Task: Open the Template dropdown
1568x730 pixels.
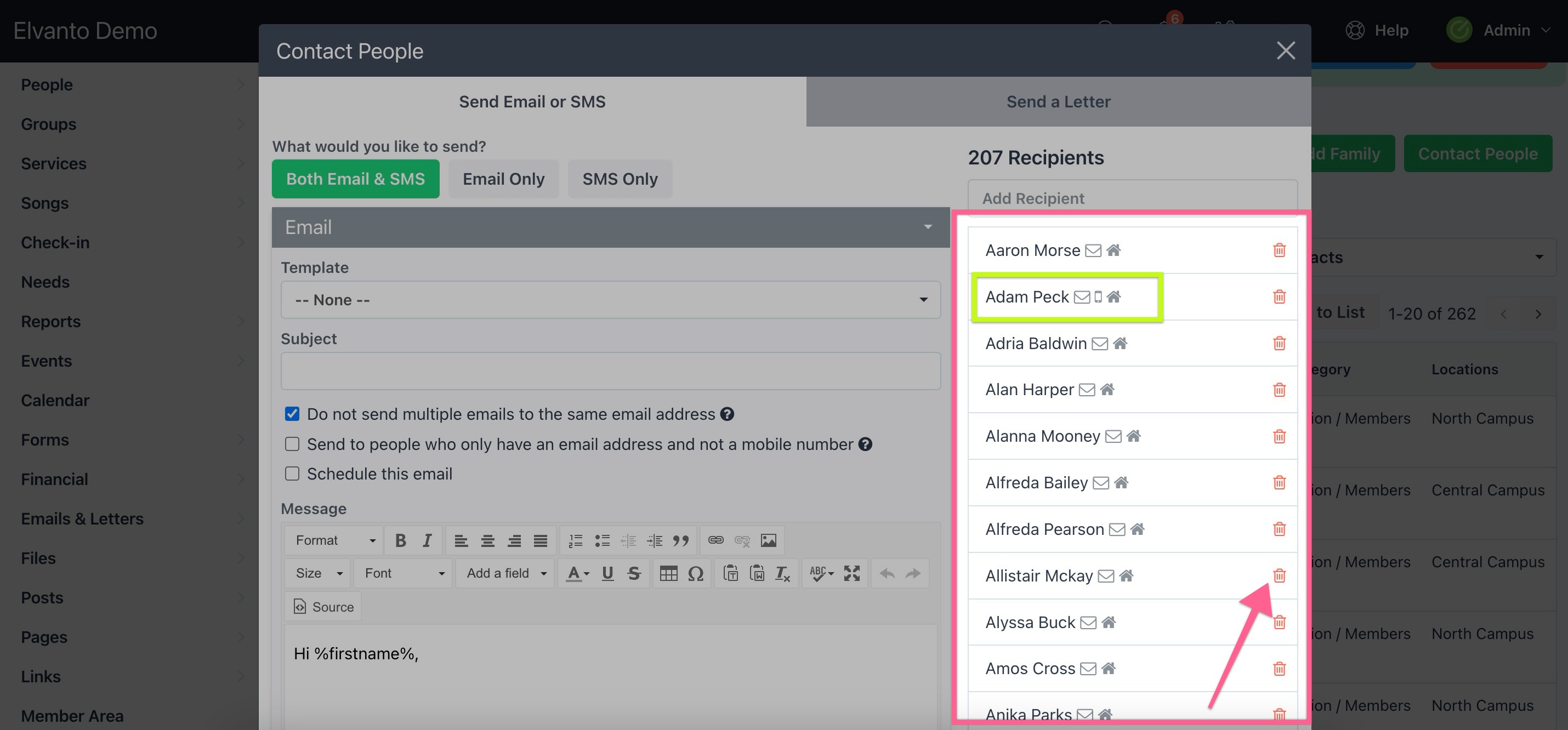Action: (610, 300)
